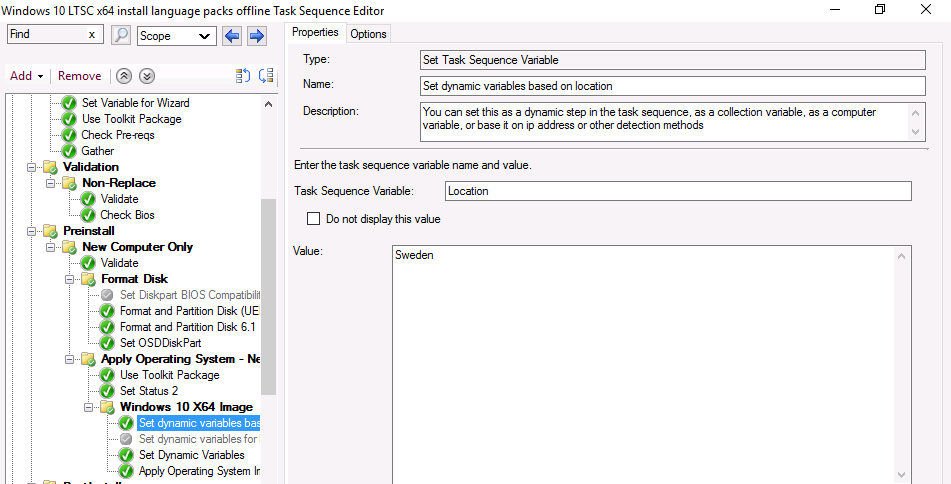Viewport: 951px width, 484px height.
Task: Select Use Toolkit Package under Apply Operating System
Action: click(169, 375)
